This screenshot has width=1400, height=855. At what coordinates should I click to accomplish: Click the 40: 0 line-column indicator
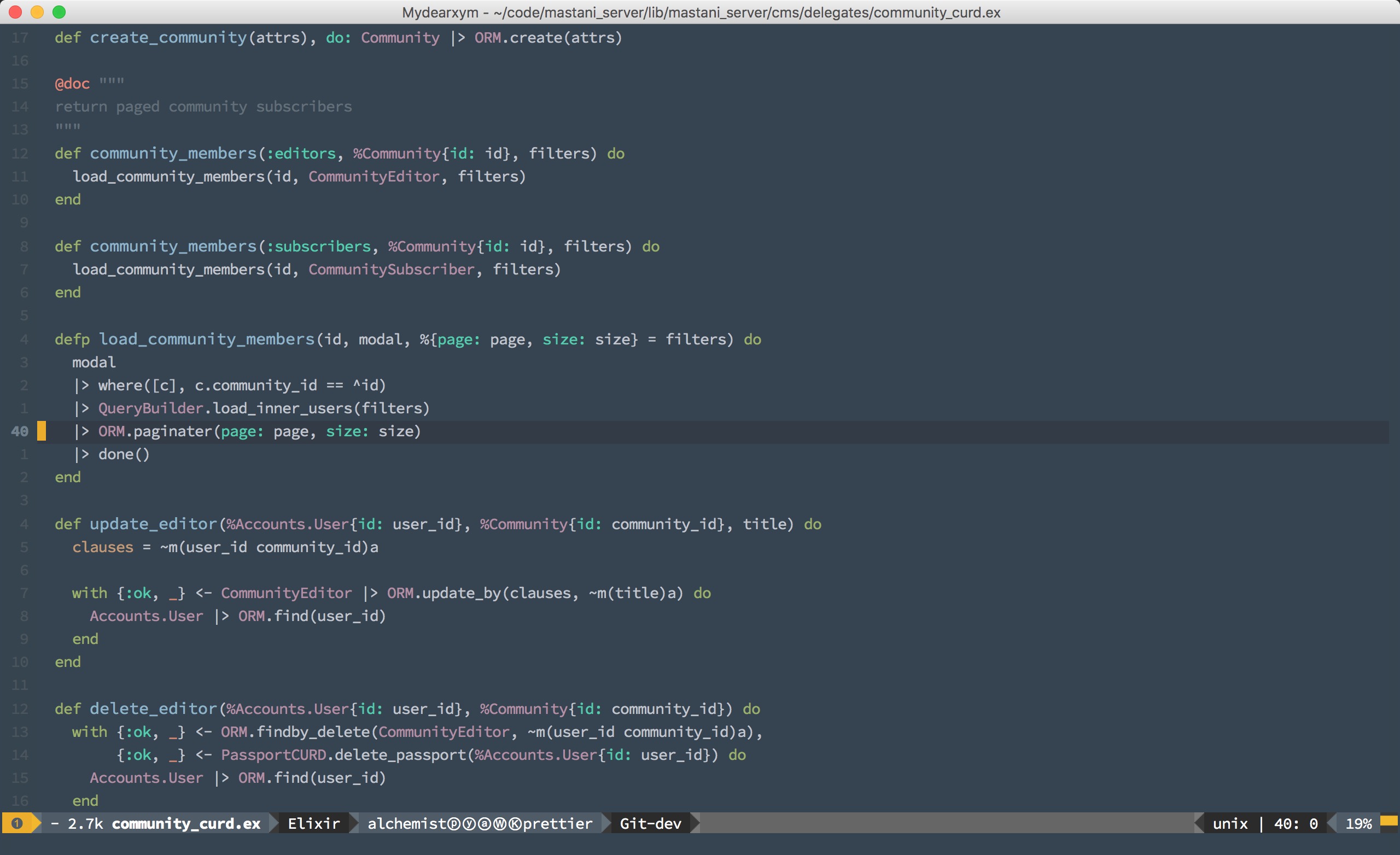pyautogui.click(x=1296, y=824)
